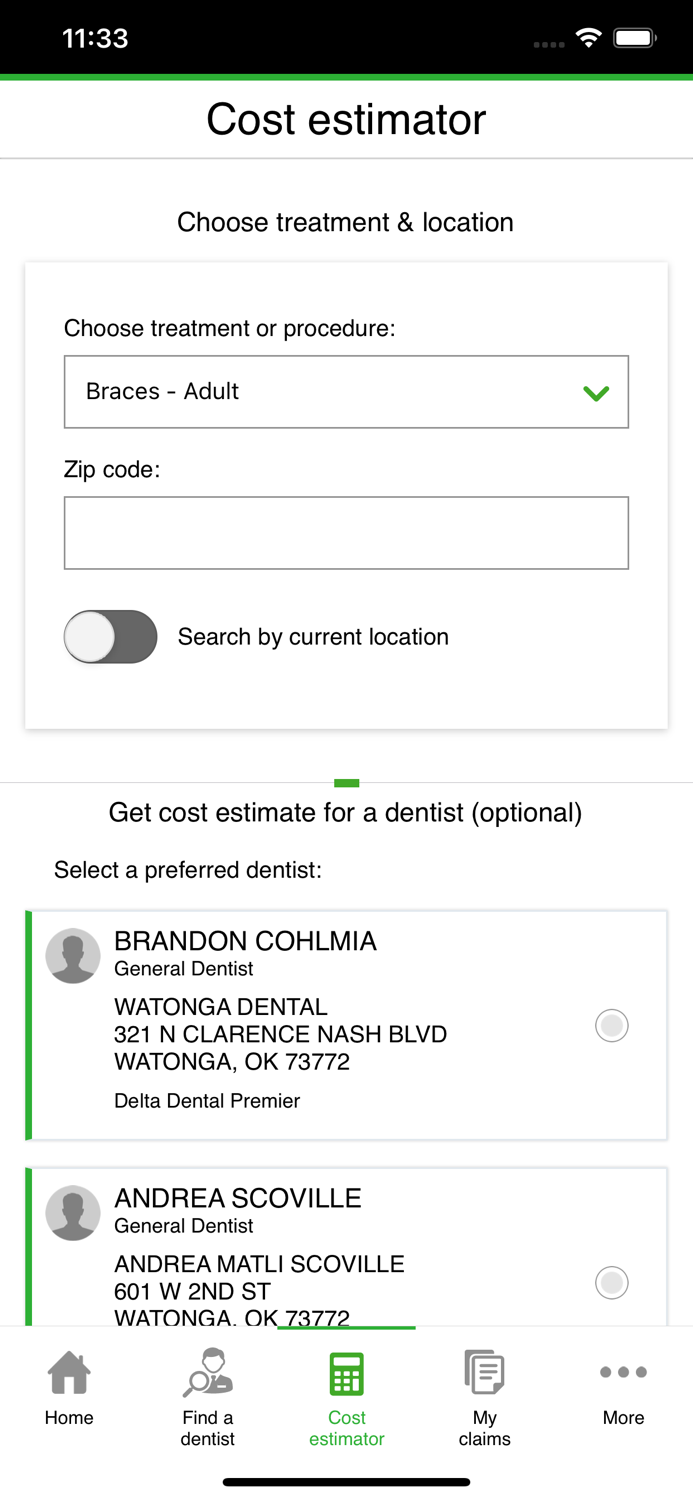Select Andrea Scoville as preferred dentist
The image size is (693, 1500).
pyautogui.click(x=611, y=1282)
